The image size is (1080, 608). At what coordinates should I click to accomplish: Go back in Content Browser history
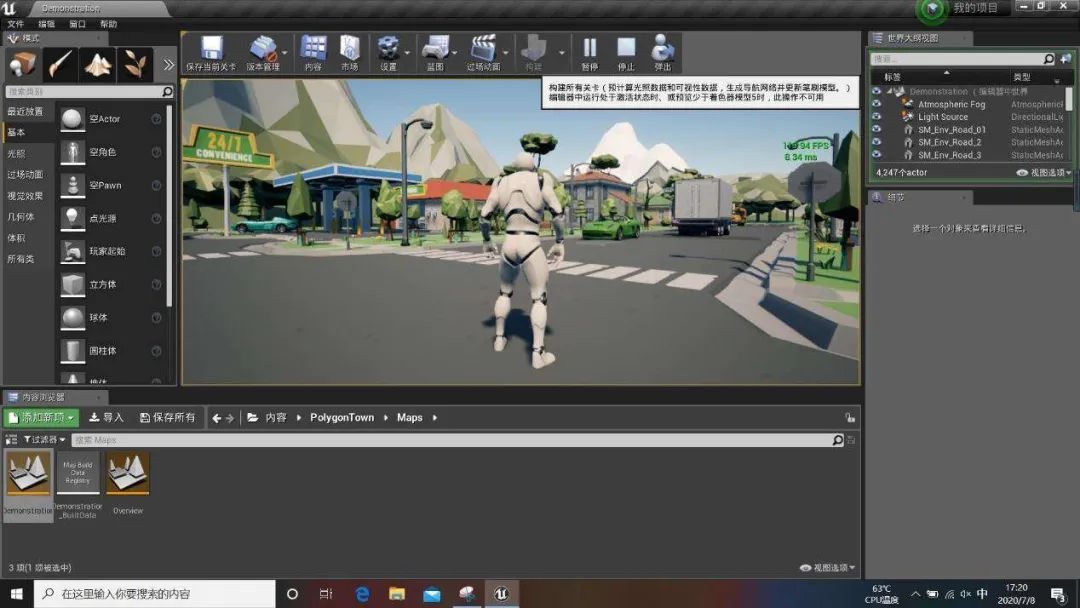click(x=217, y=418)
